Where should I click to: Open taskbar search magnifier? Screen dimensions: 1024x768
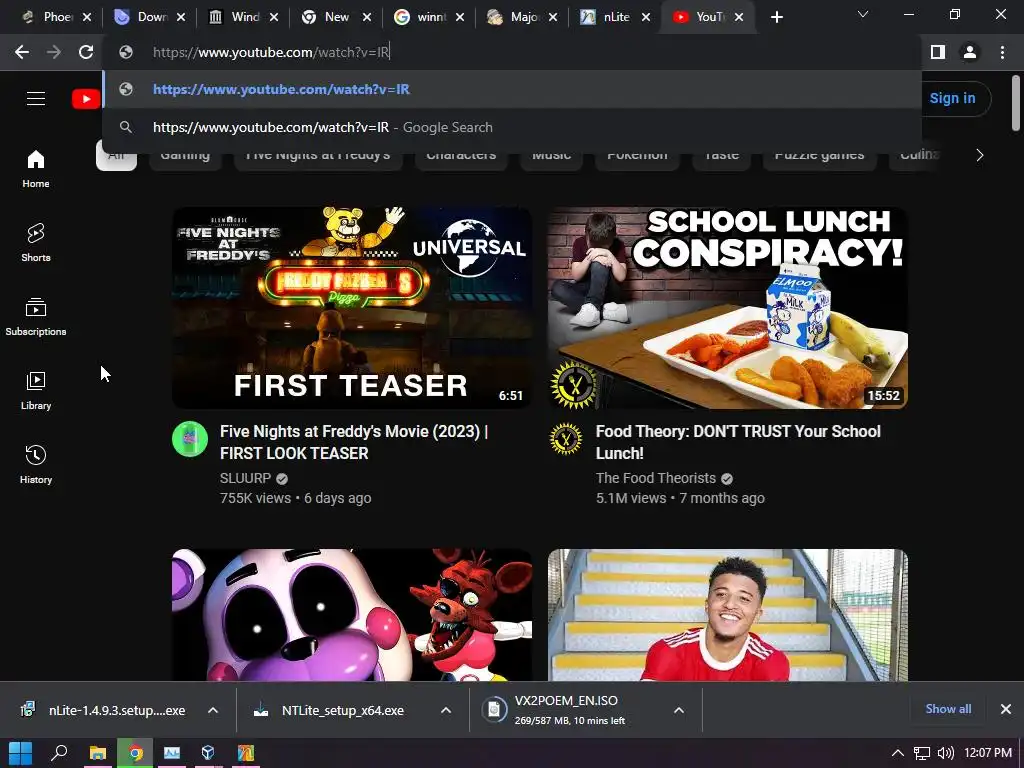[x=59, y=753]
